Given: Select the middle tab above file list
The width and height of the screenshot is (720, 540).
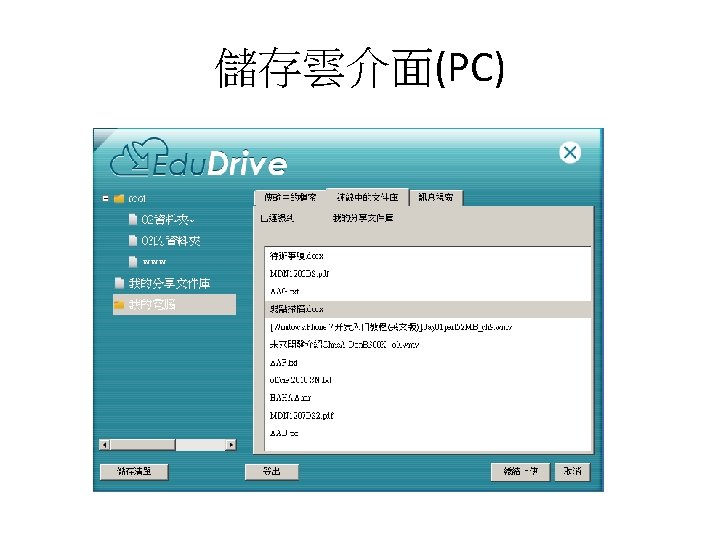Looking at the screenshot, I should click(x=367, y=197).
